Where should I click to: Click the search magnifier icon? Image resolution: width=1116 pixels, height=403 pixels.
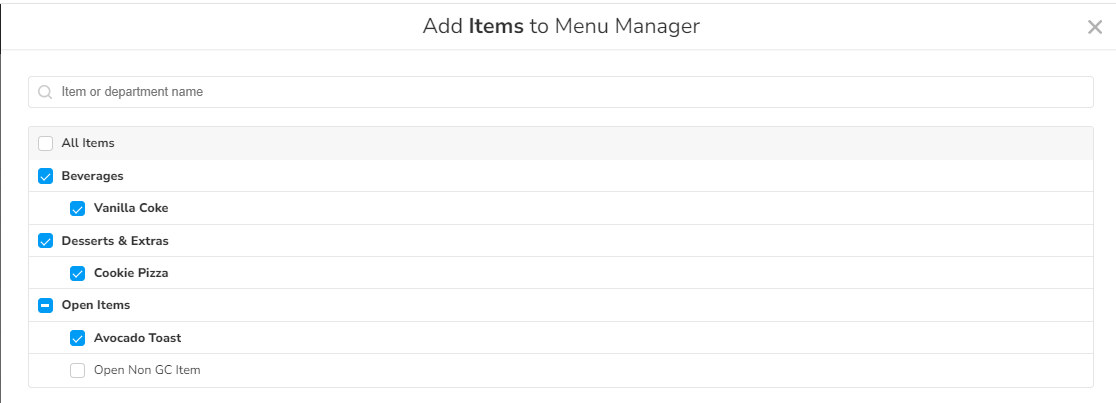point(45,92)
